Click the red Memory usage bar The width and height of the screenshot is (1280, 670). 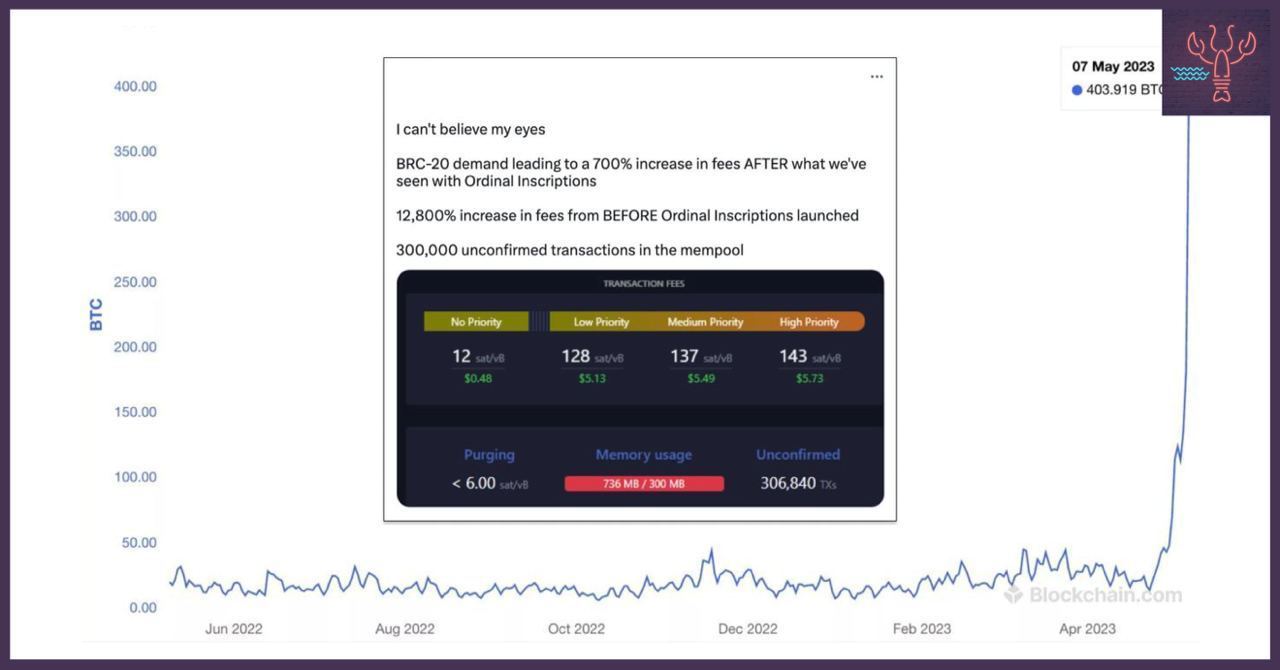coord(644,484)
